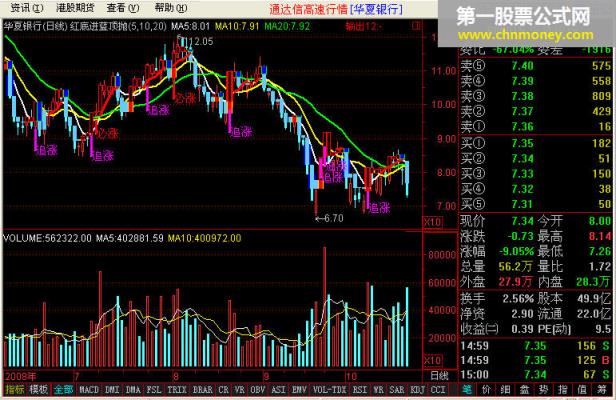Click the small red box icon in chart header
Viewport: 616px width, 400px height.
point(416,26)
